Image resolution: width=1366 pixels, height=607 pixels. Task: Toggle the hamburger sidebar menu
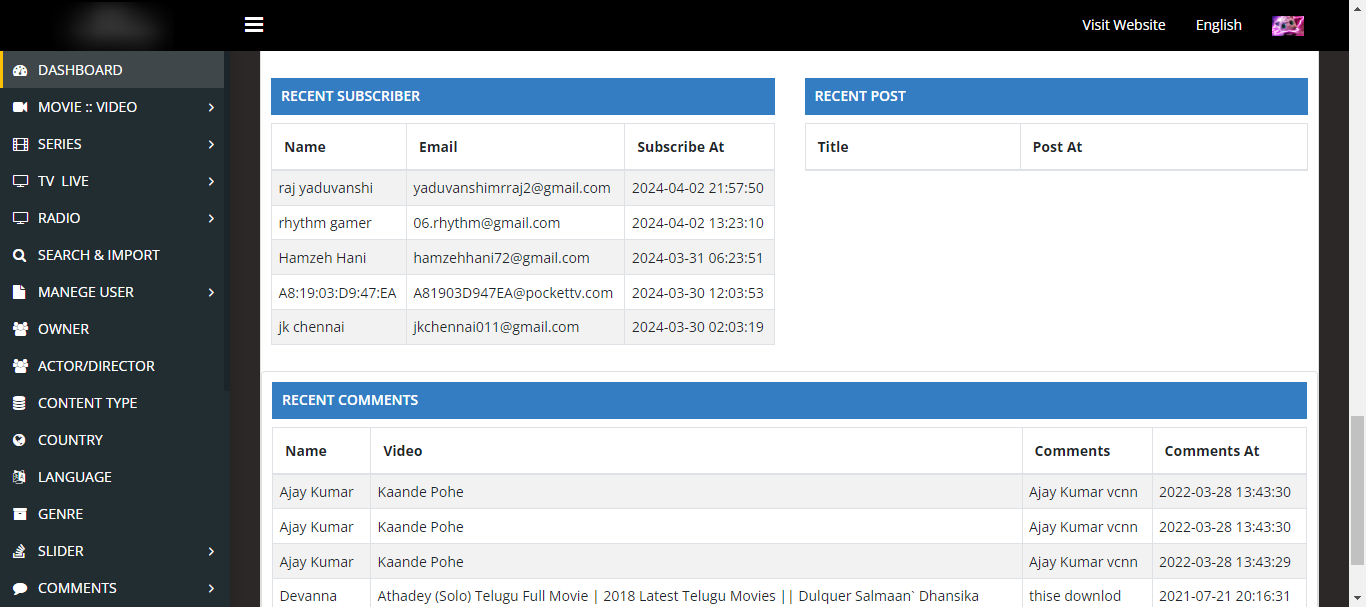point(254,25)
